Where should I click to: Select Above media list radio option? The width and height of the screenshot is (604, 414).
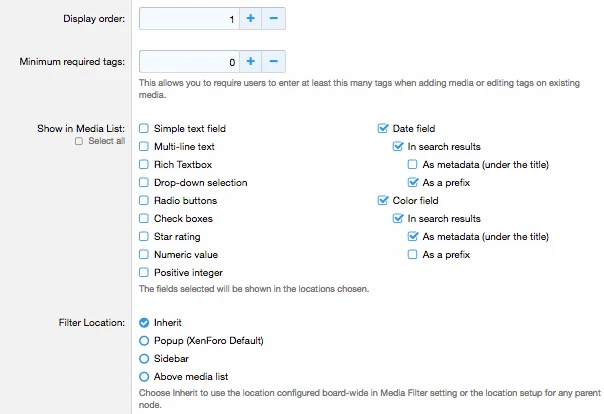[144, 377]
